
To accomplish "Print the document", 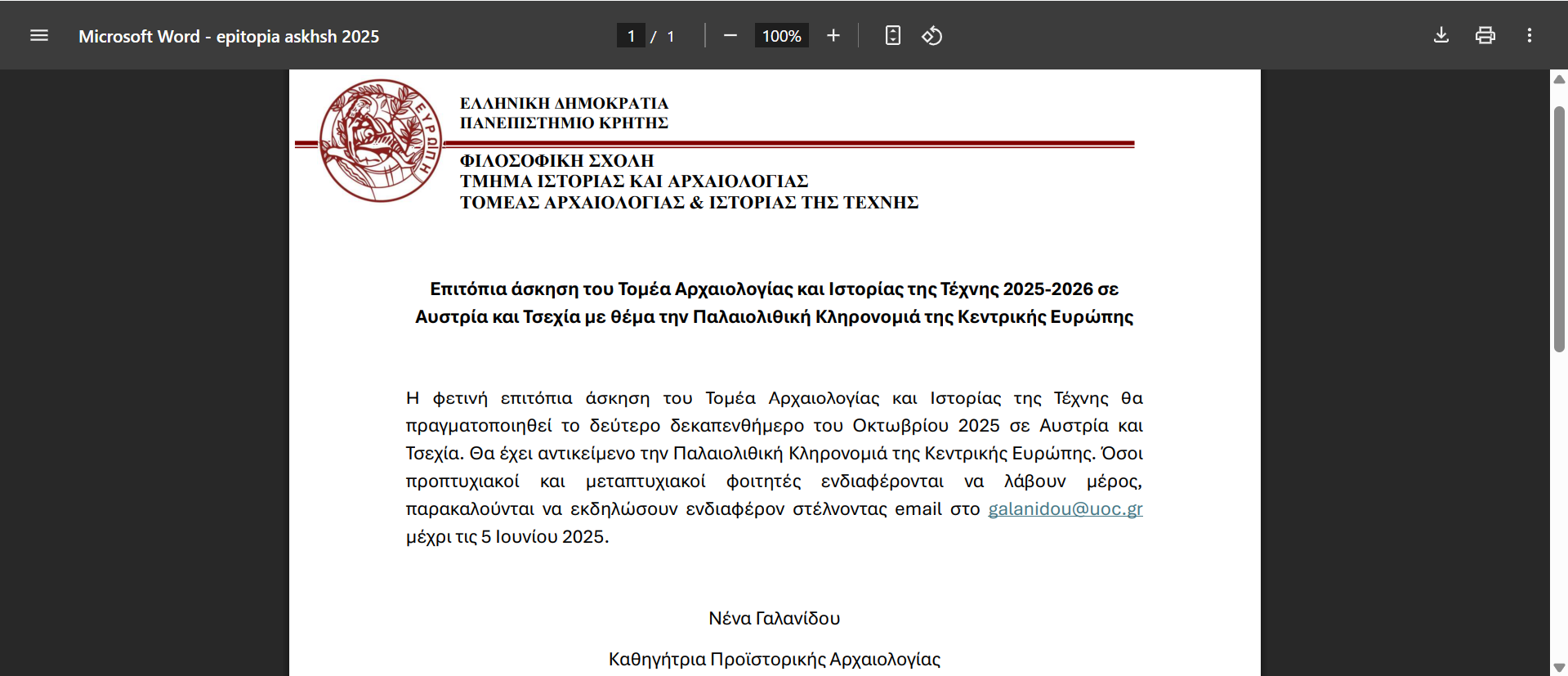I will [1485, 35].
